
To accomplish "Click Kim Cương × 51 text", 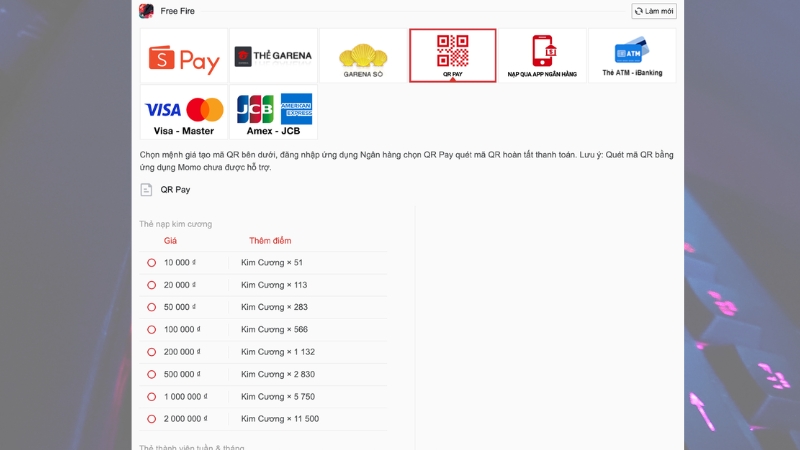I will (272, 262).
